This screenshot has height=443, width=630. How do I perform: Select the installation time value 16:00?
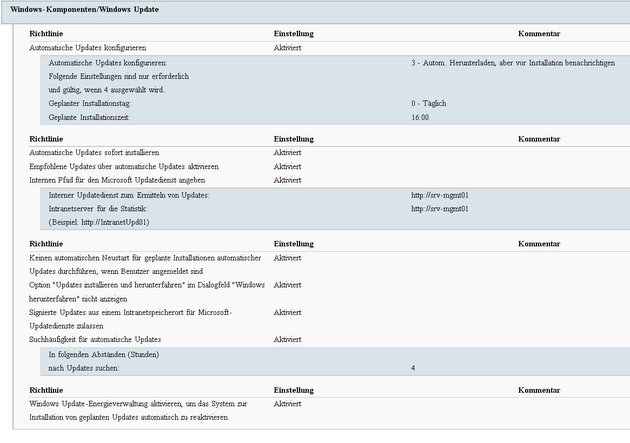click(x=420, y=118)
